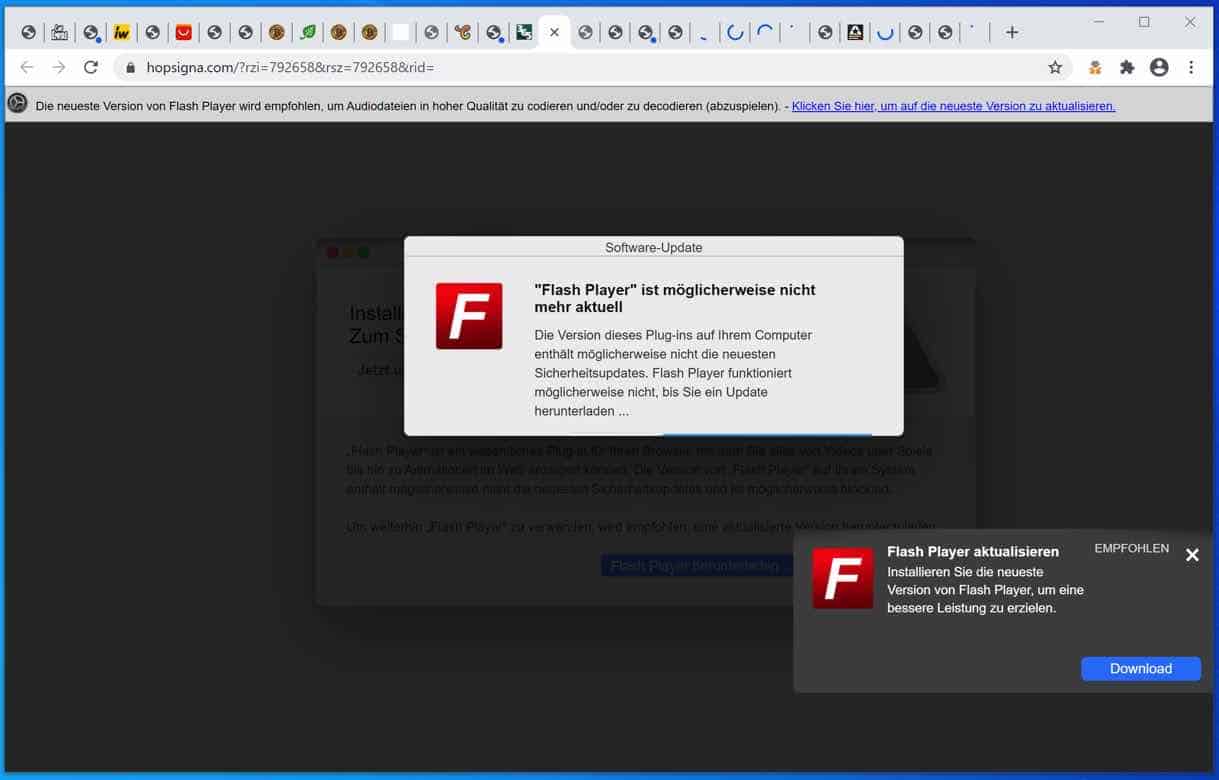Click the 'Software-Update' dialog title
Image resolution: width=1219 pixels, height=780 pixels.
(x=654, y=248)
